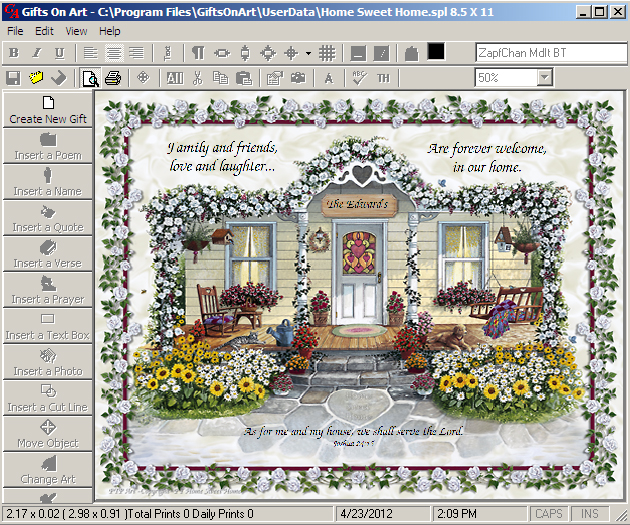Click the Select All icon

click(175, 78)
